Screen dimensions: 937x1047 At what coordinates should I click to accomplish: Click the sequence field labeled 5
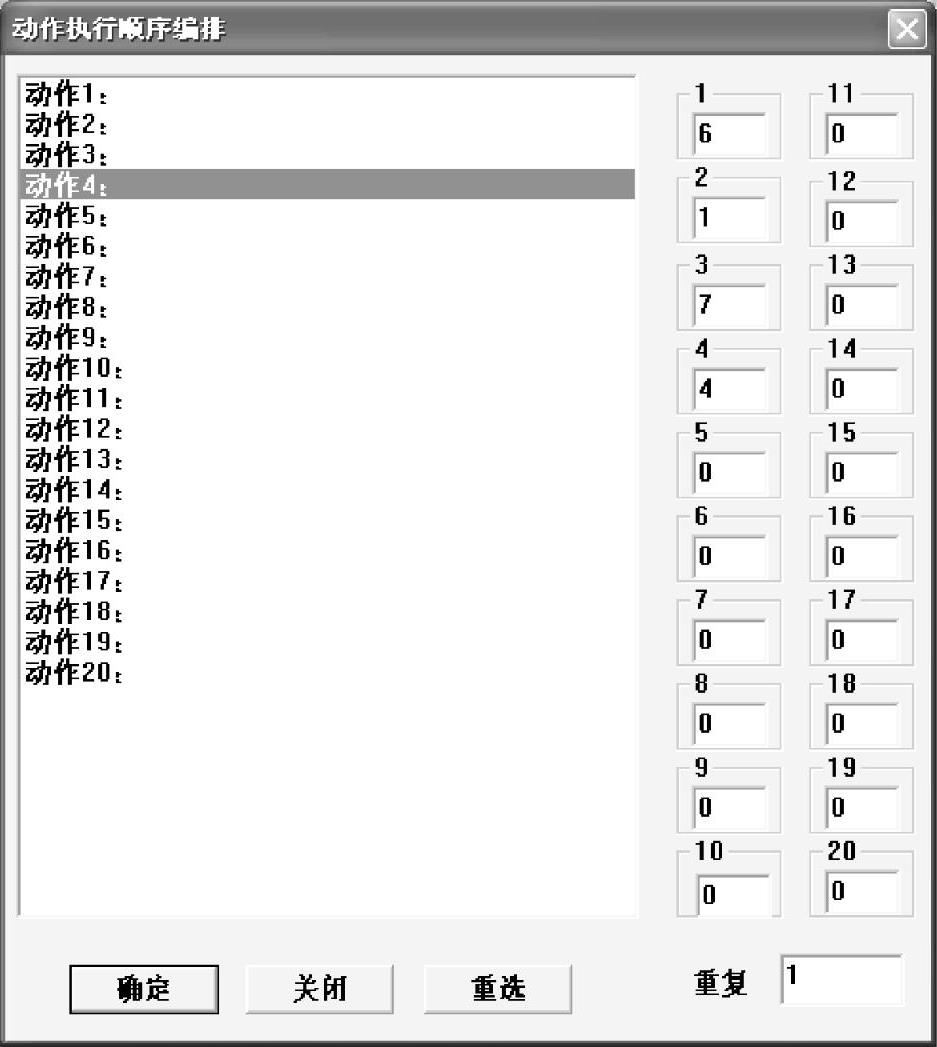pyautogui.click(x=729, y=473)
